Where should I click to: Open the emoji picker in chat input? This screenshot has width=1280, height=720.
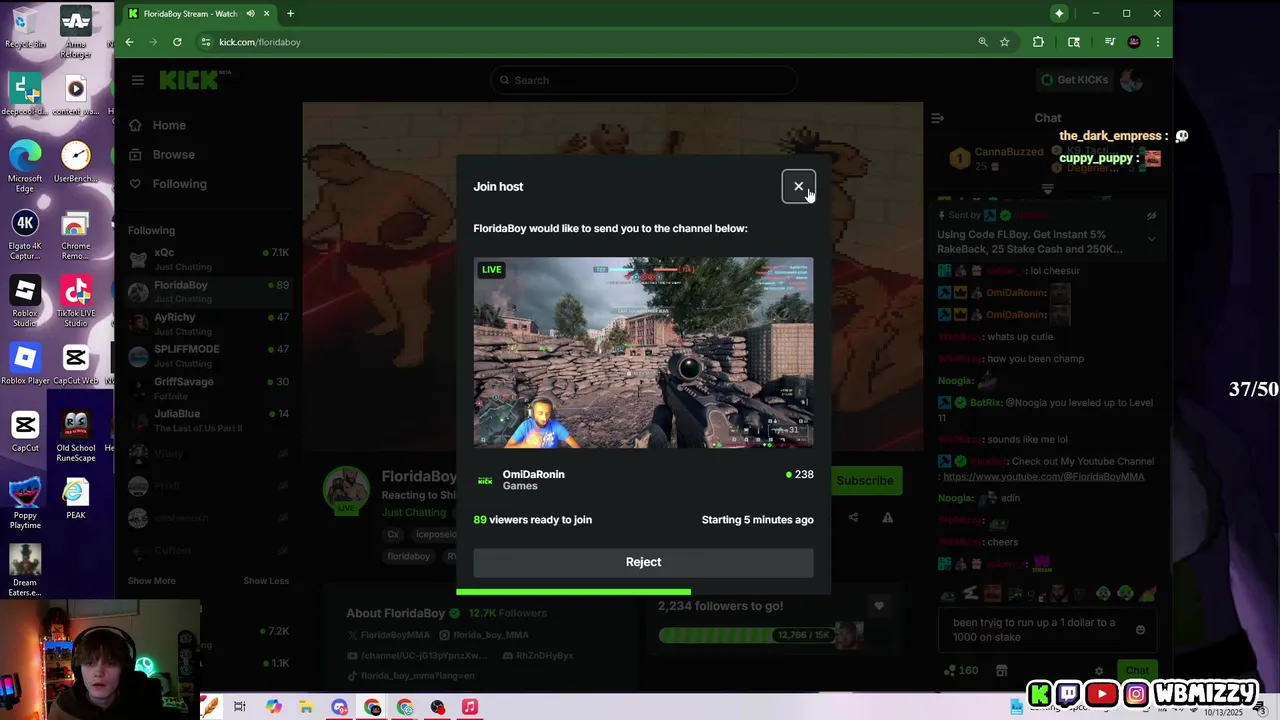coord(1140,630)
